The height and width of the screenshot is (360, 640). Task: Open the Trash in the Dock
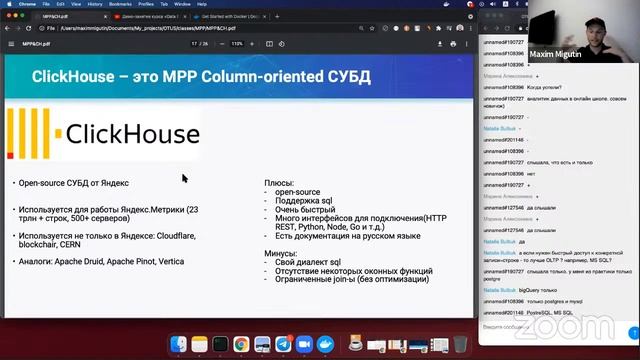[x=460, y=344]
